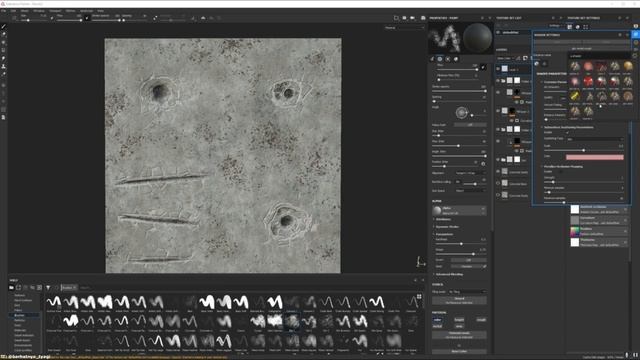Toggle visibility of the bottom Concrete layer
This screenshot has width=640, height=360.
click(x=498, y=195)
